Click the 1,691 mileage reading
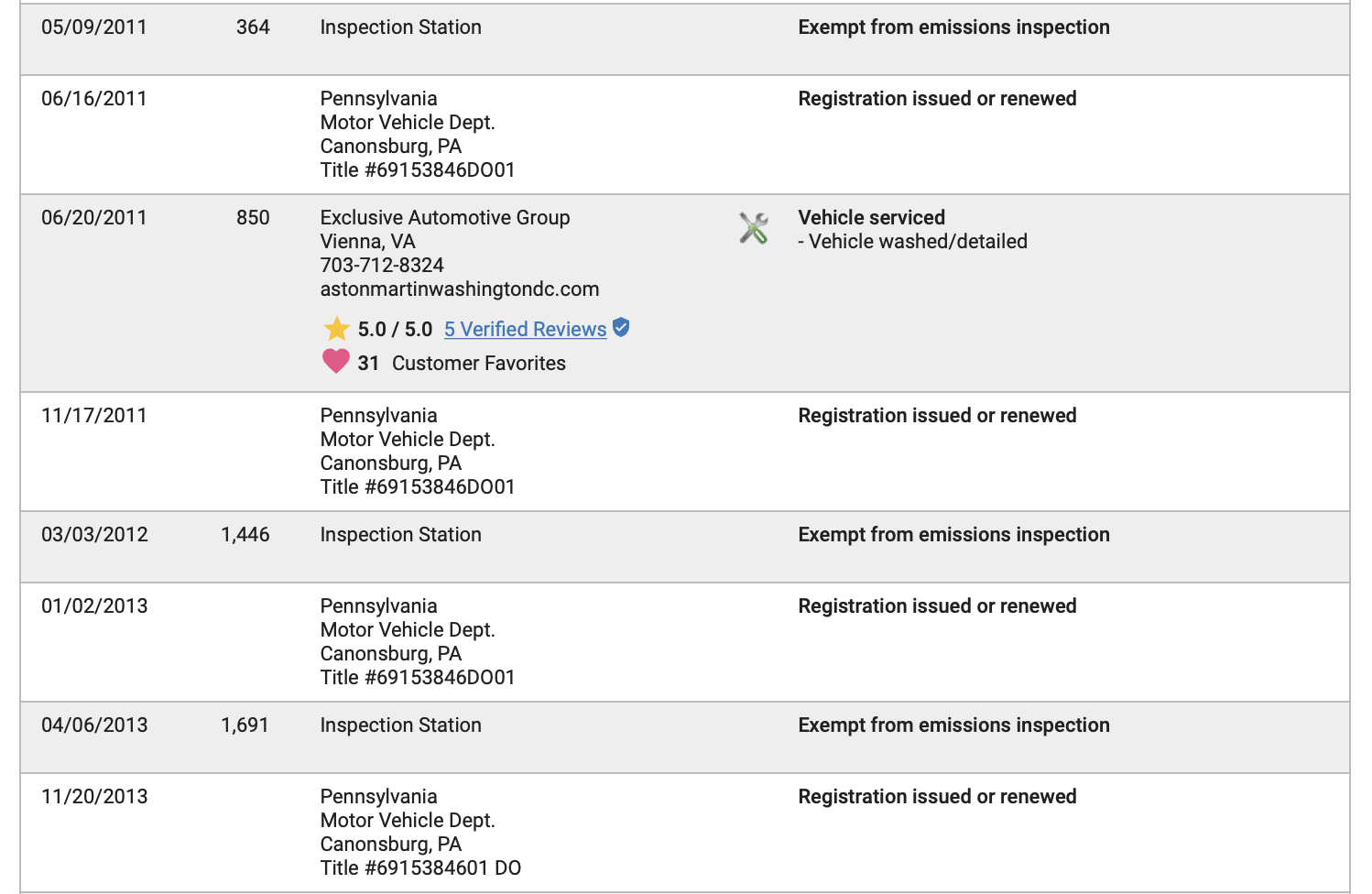The height and width of the screenshot is (894, 1372). tap(245, 725)
